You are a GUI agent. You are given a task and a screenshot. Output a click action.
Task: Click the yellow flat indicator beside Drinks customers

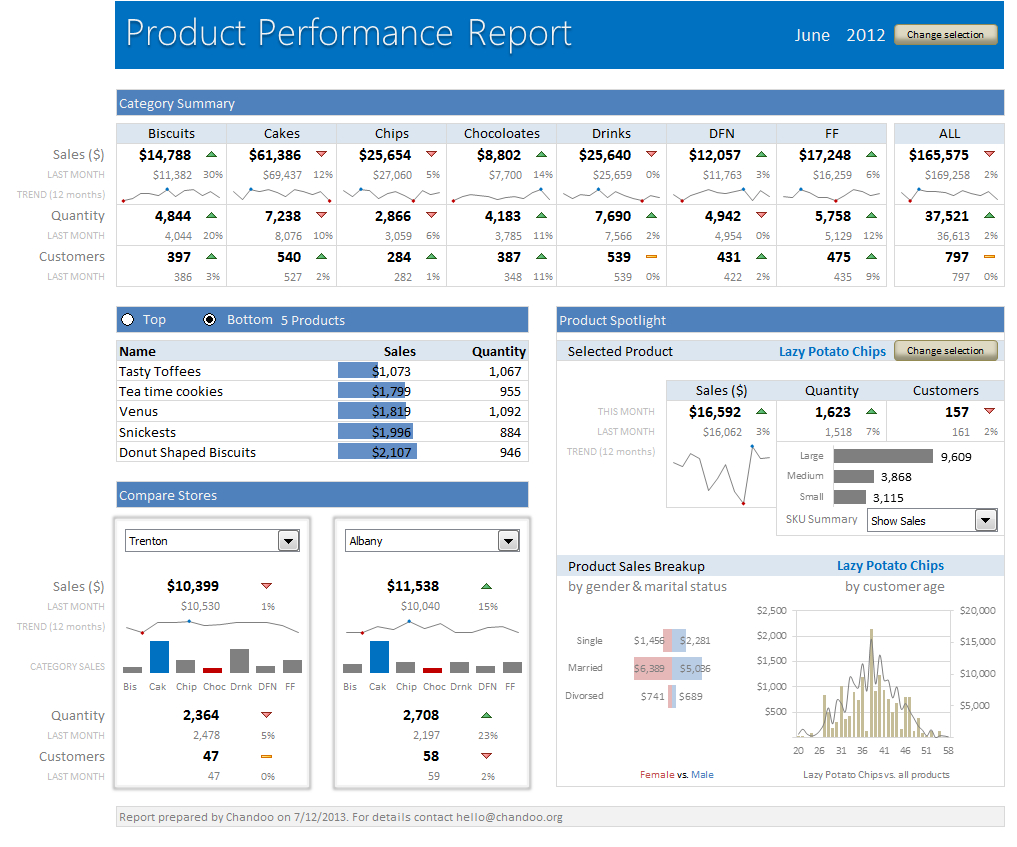coord(651,257)
